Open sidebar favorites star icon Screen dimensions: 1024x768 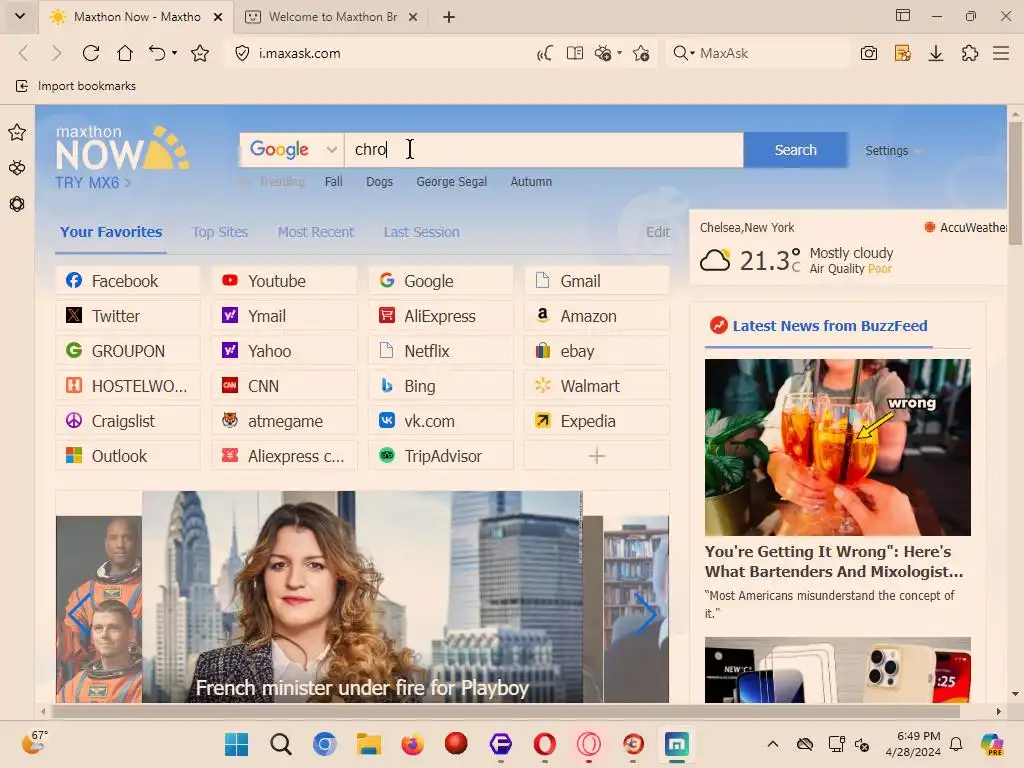point(17,133)
